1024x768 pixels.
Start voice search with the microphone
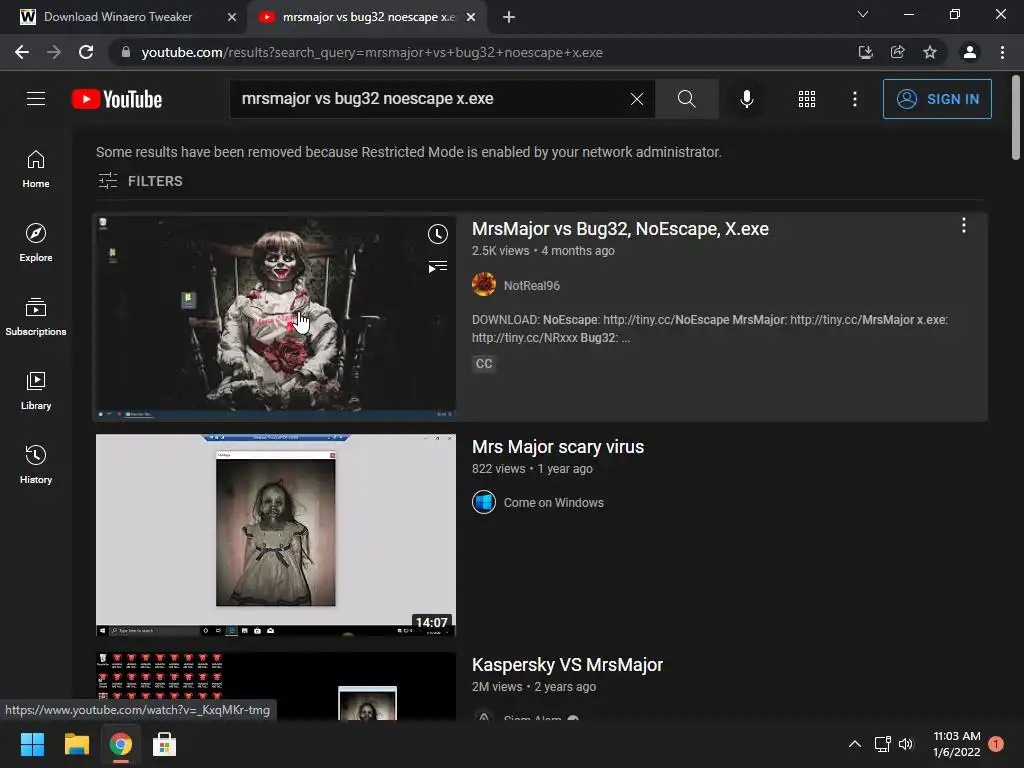[746, 99]
